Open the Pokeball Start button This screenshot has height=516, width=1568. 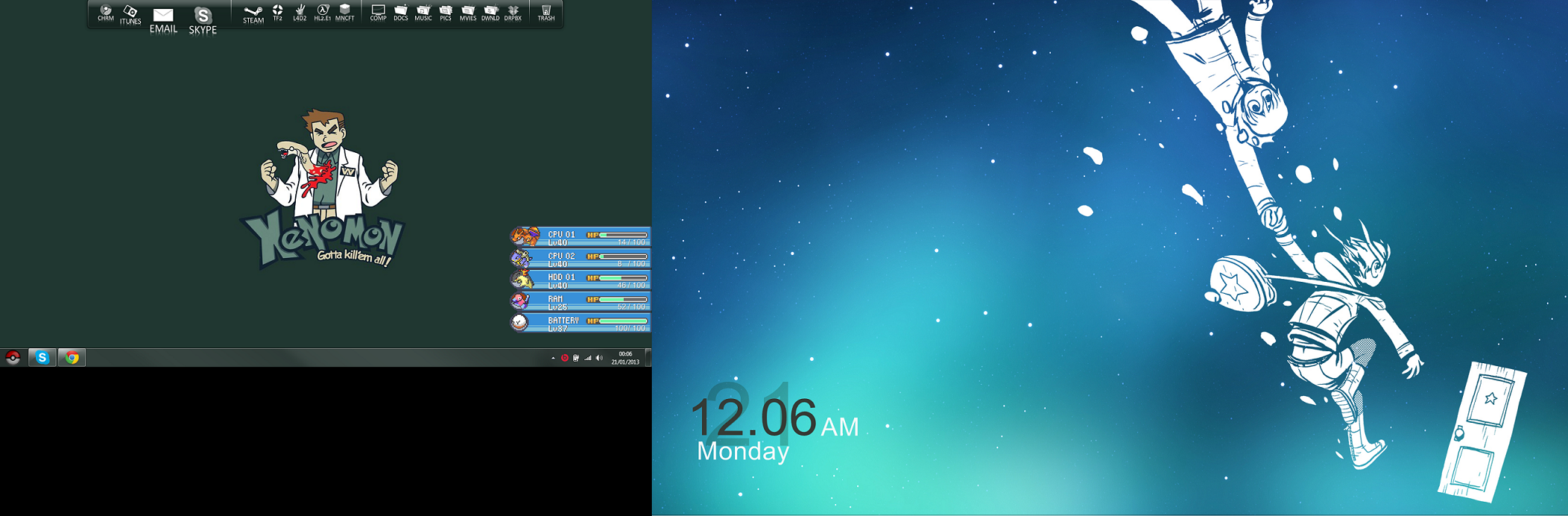[x=13, y=358]
